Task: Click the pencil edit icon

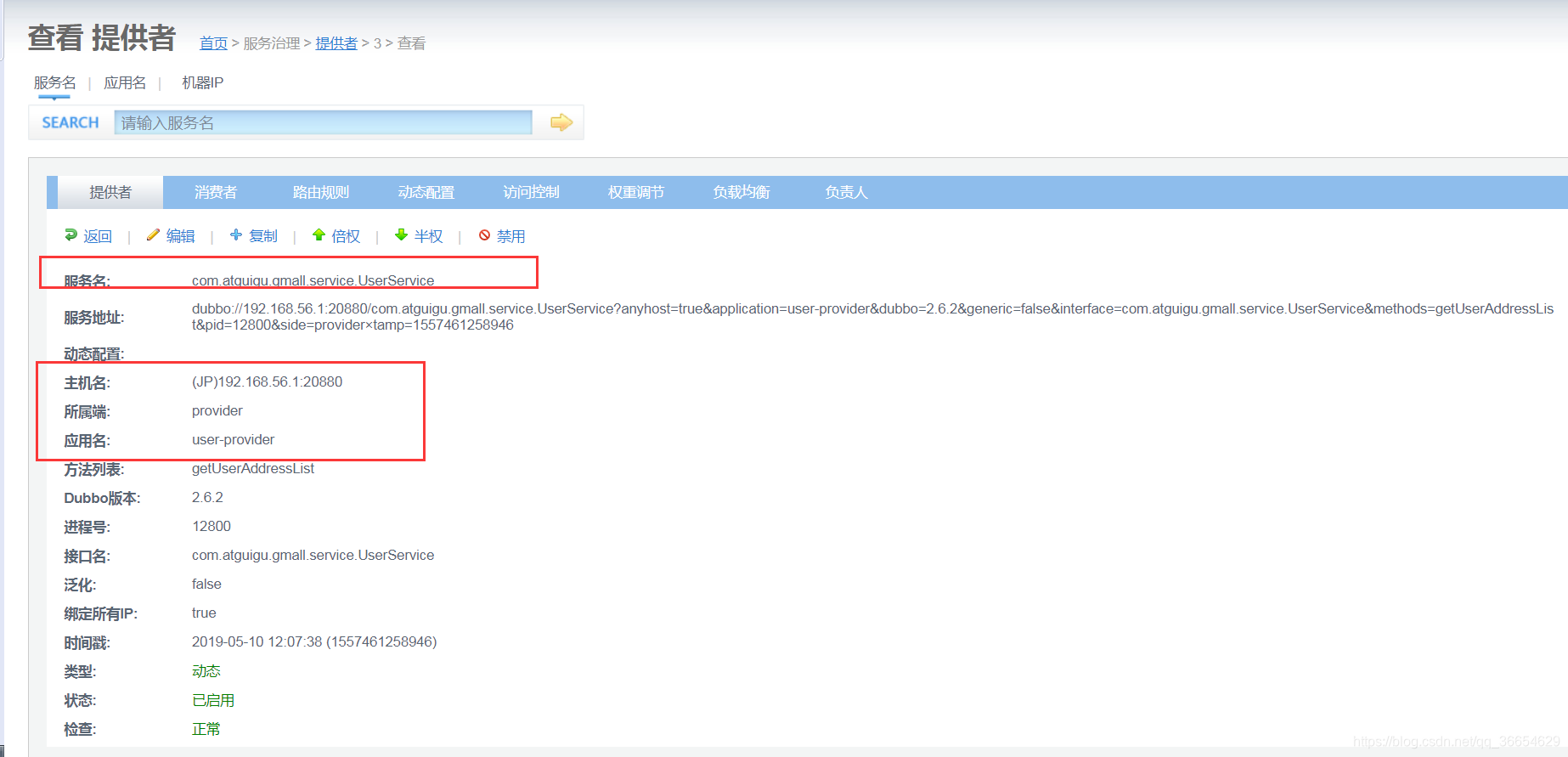Action: [x=153, y=234]
